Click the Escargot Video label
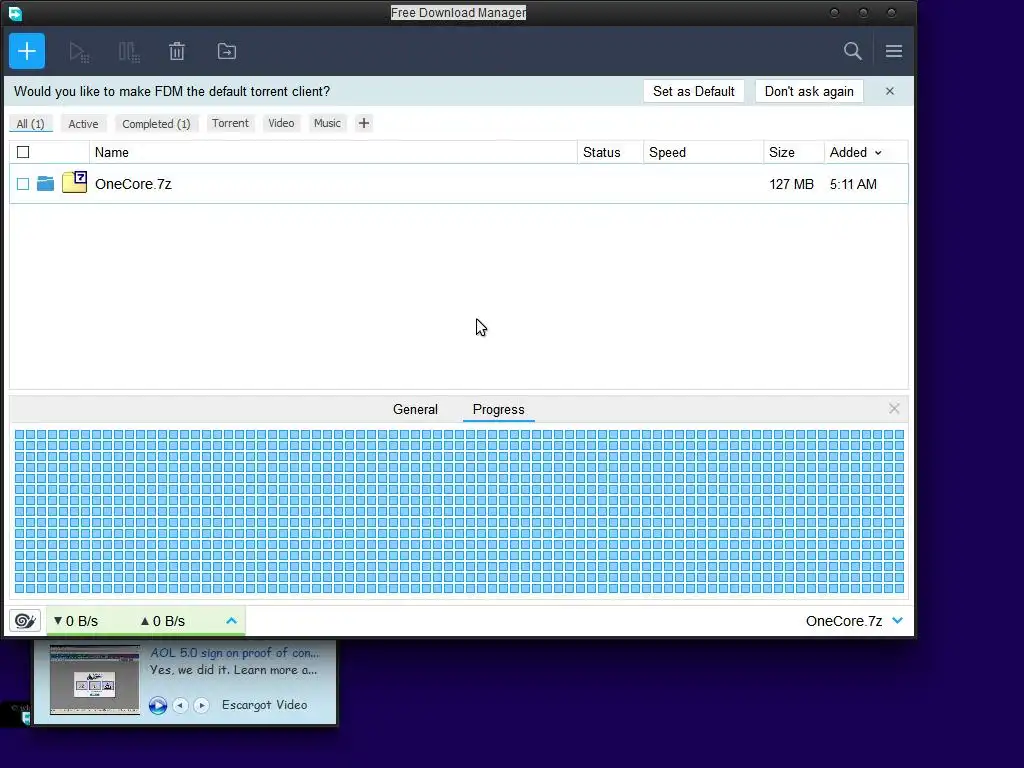1024x768 pixels. tap(264, 705)
